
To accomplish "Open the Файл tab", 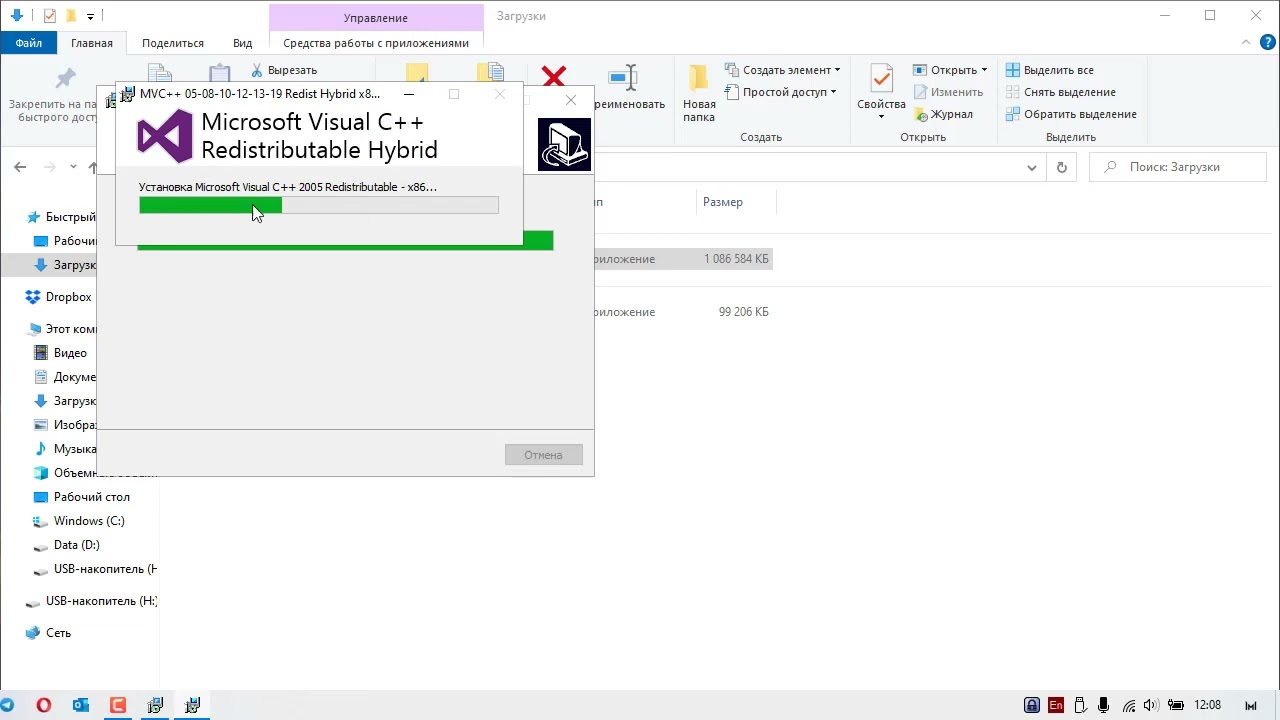I will tap(29, 43).
